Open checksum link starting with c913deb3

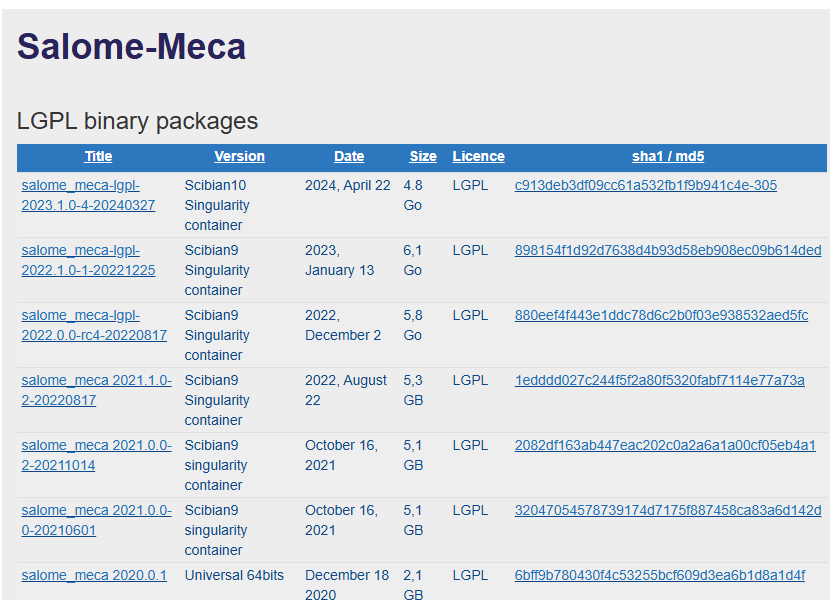point(645,185)
